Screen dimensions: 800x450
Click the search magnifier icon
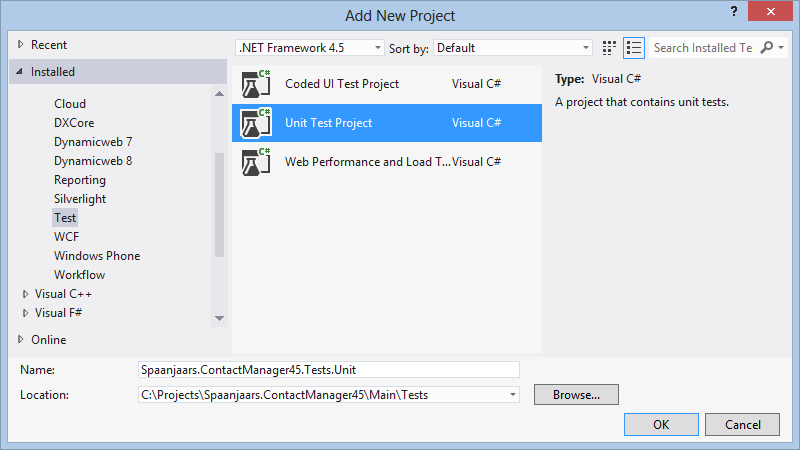click(767, 47)
